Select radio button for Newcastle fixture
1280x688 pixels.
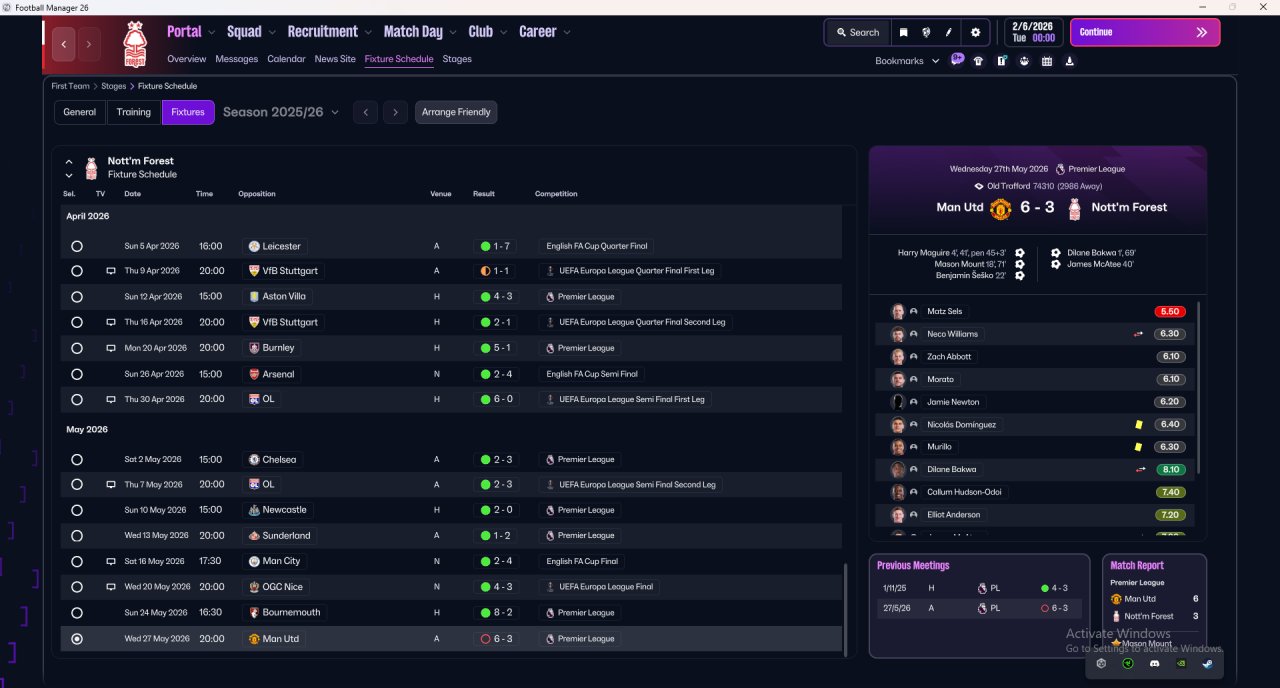pos(77,510)
